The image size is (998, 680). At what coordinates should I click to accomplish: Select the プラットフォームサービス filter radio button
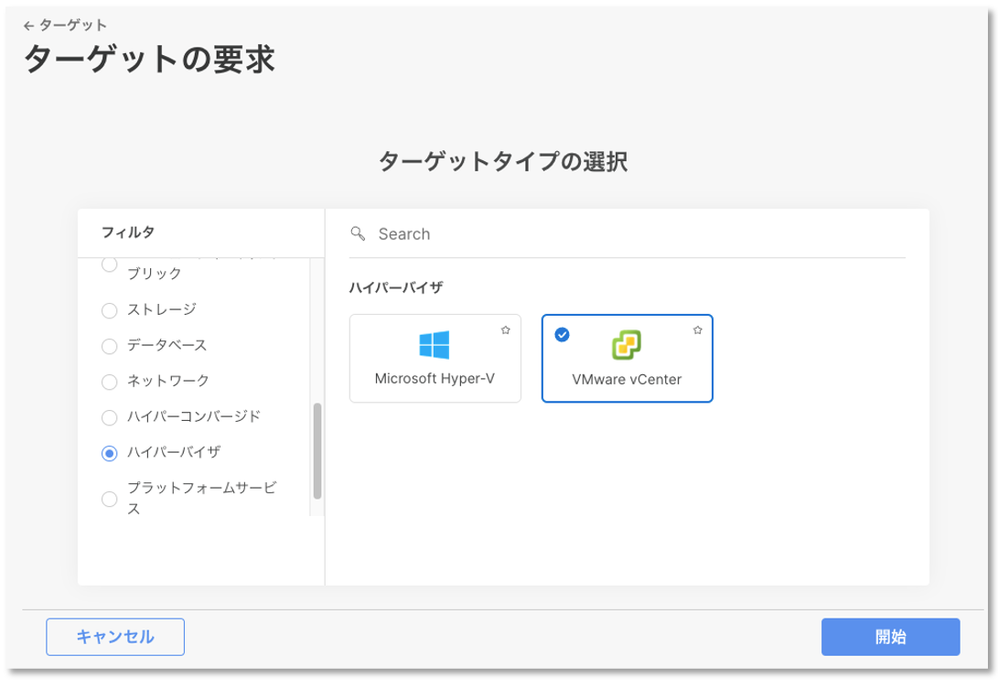click(x=109, y=499)
